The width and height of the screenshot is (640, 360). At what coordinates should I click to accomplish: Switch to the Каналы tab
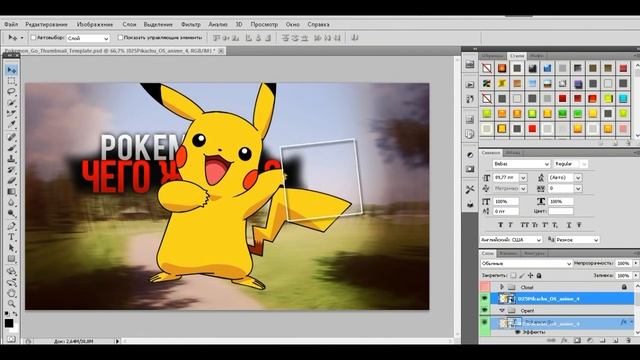click(x=509, y=253)
